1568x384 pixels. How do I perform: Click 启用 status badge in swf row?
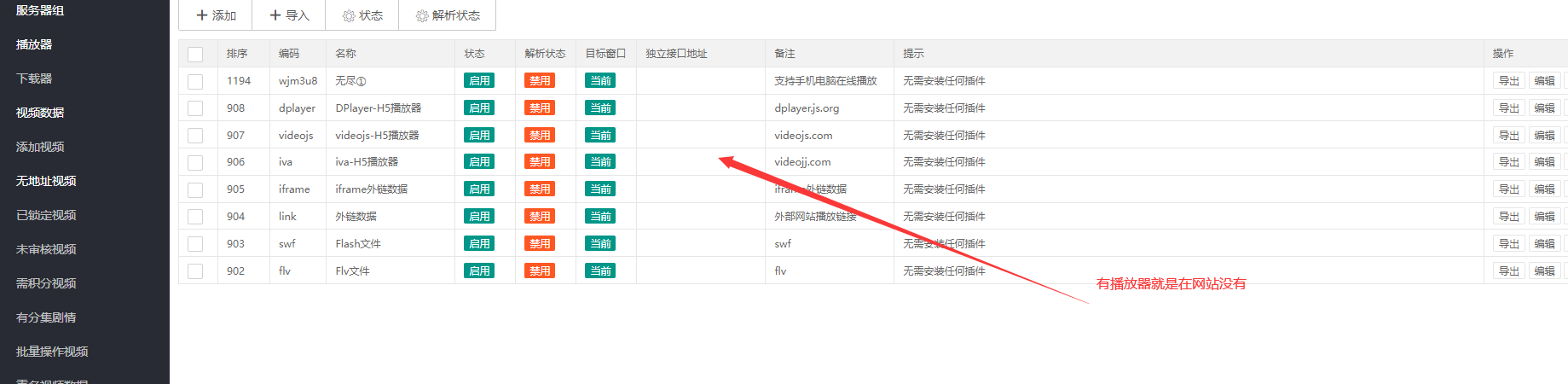(x=479, y=244)
